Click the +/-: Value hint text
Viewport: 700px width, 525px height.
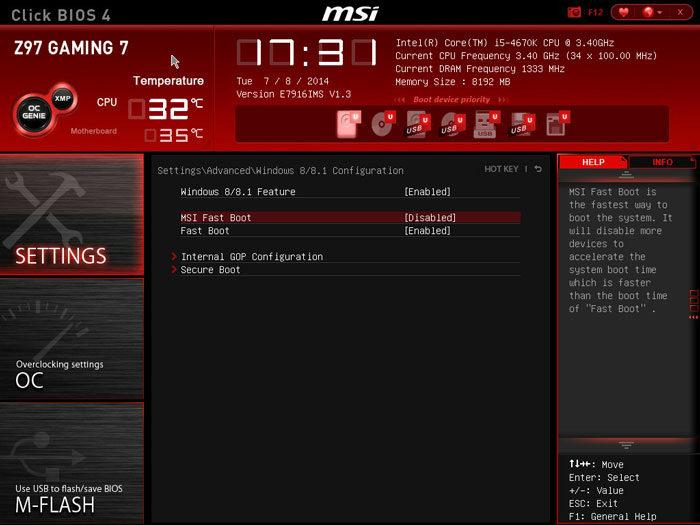coord(596,491)
